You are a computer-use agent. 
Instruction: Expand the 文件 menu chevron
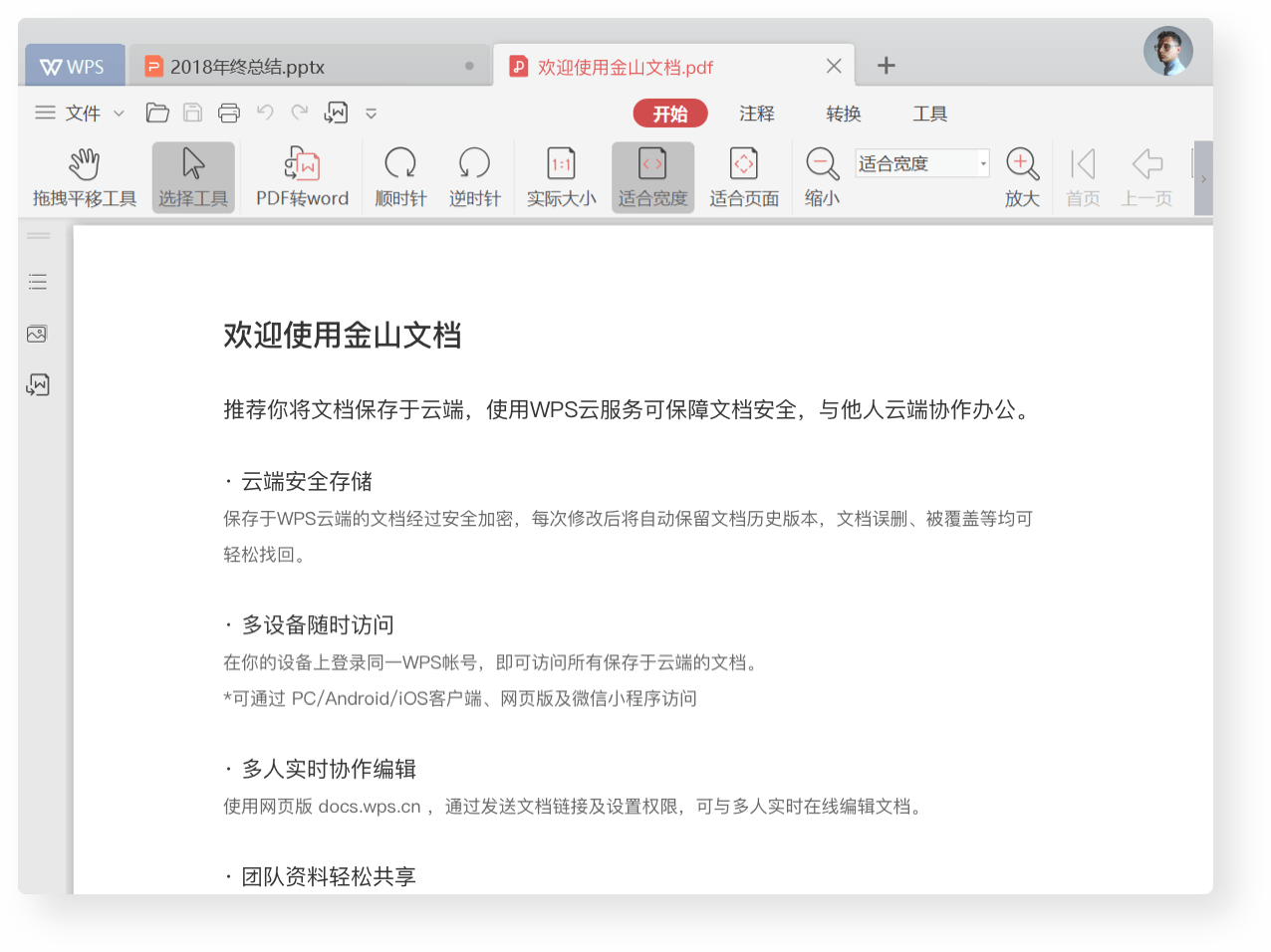[120, 114]
